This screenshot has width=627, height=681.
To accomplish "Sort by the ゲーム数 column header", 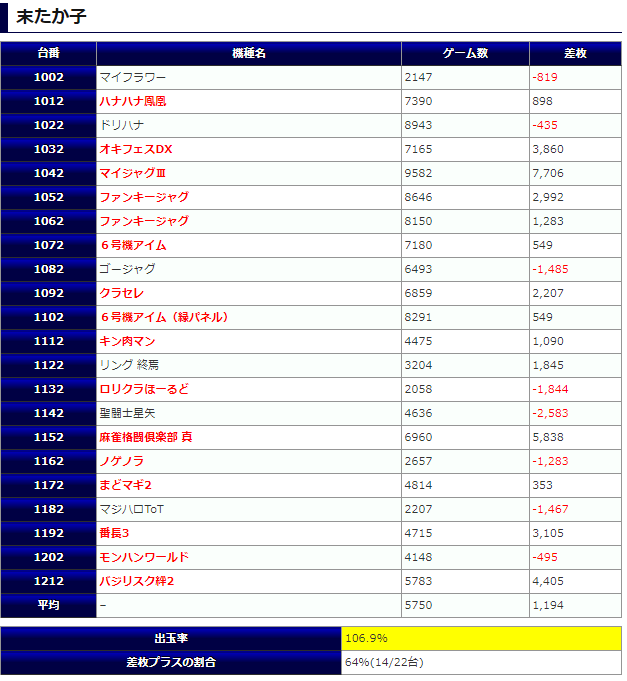I will [465, 53].
